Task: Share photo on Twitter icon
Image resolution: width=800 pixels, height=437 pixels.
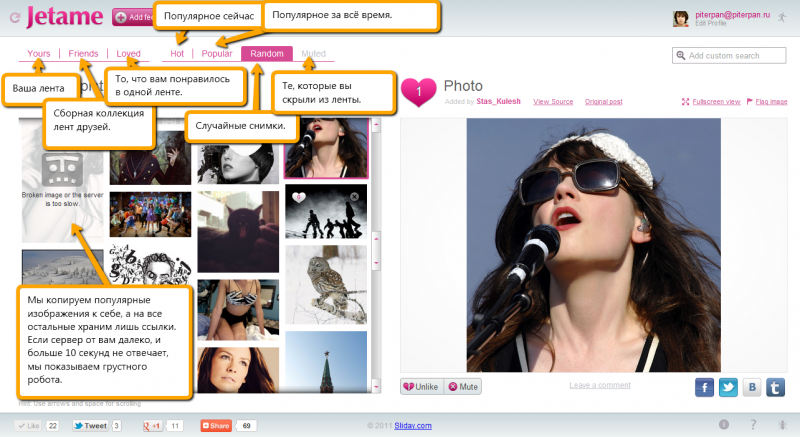Action: [x=728, y=388]
